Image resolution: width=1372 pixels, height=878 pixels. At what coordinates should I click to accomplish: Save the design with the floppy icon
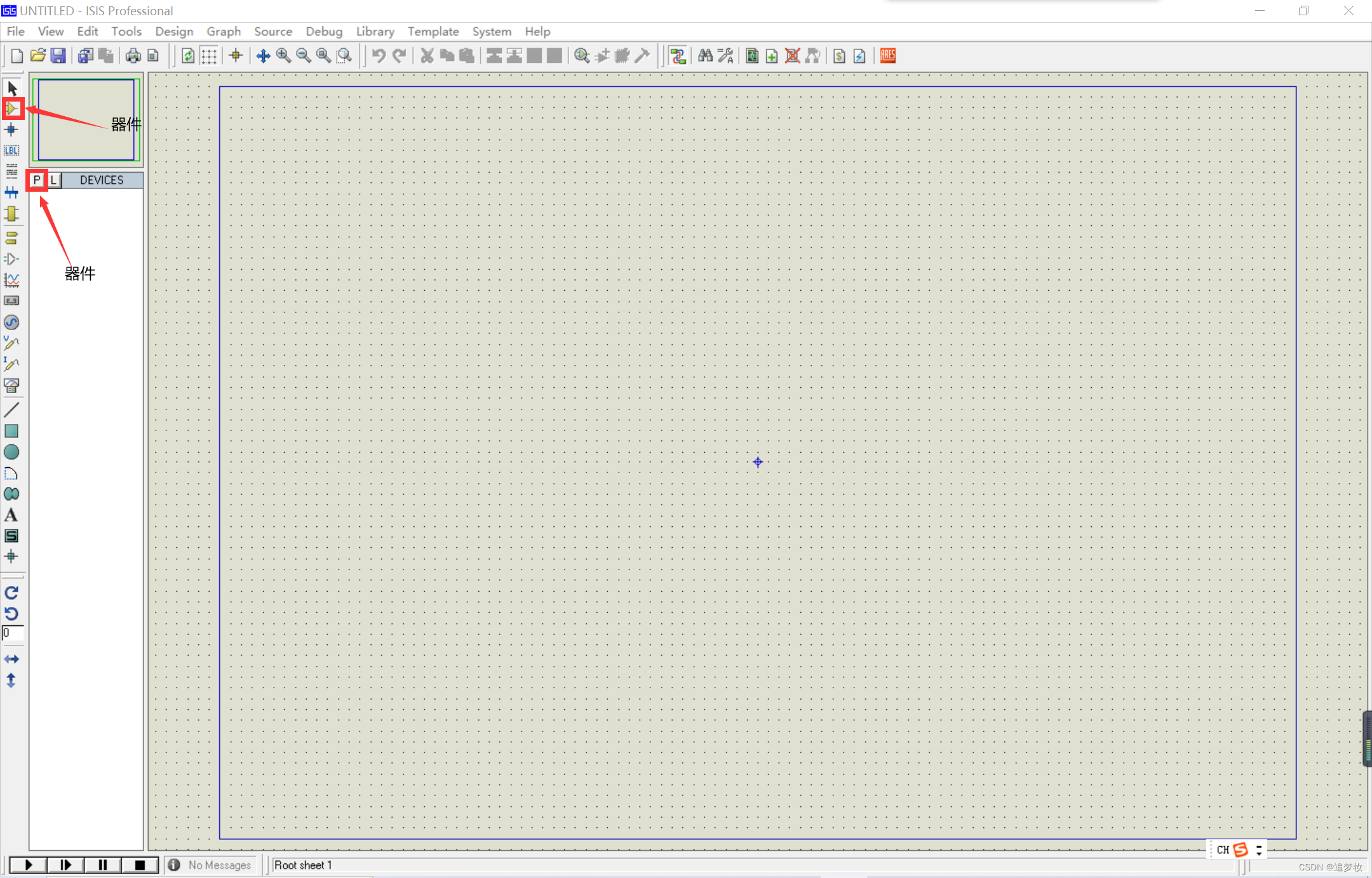point(58,56)
